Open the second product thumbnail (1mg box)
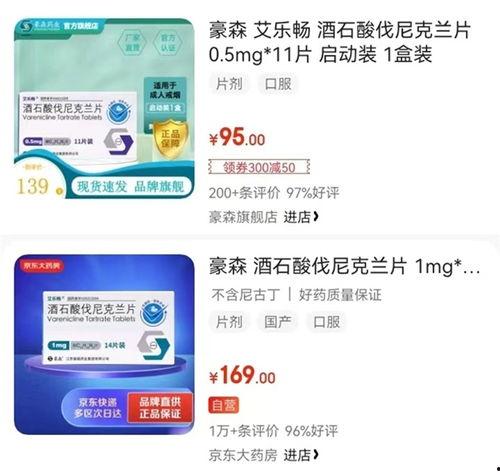Viewport: 500px width, 475px height. tap(104, 344)
